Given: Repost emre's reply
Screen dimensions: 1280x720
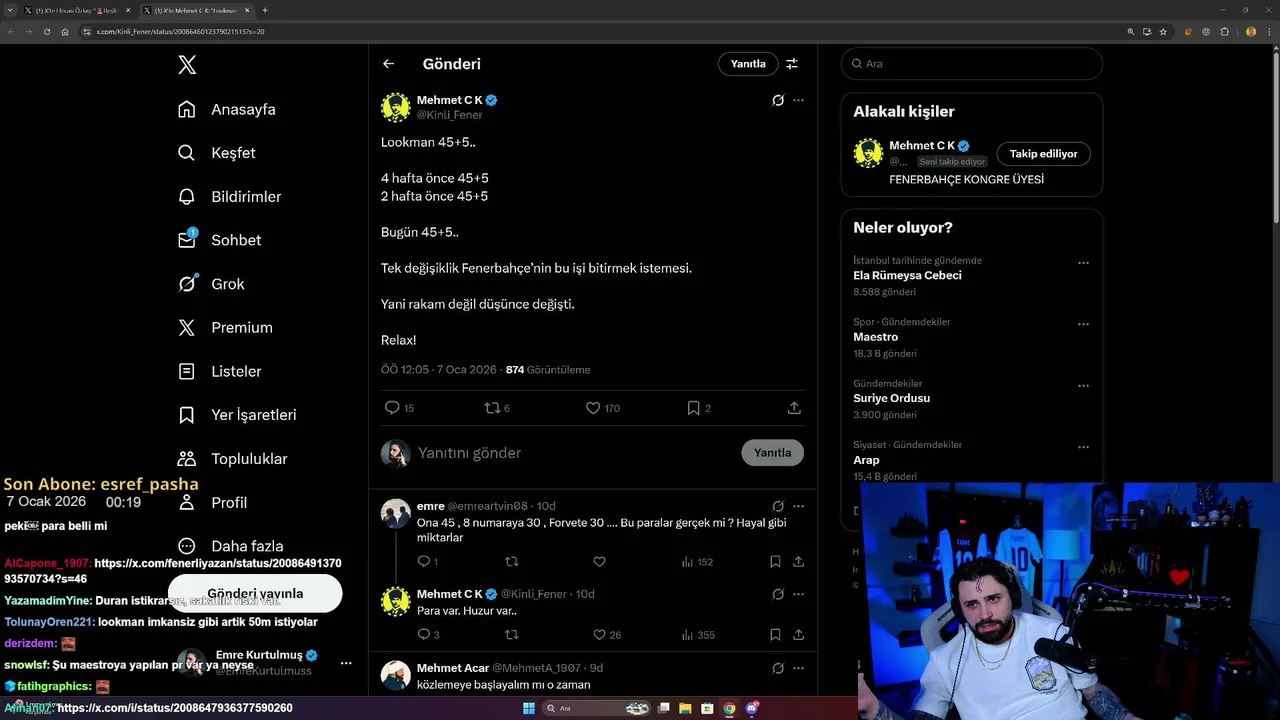Looking at the screenshot, I should point(512,562).
